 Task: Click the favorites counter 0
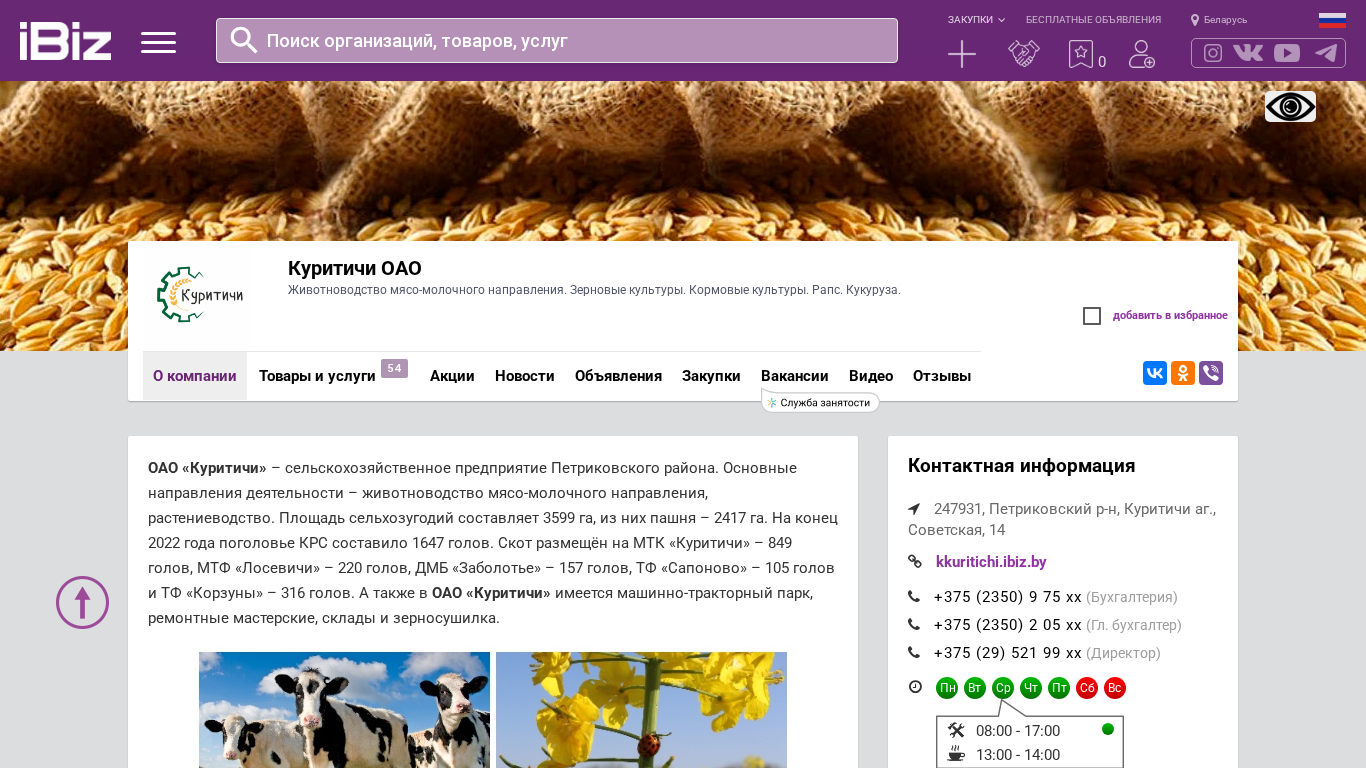click(1102, 62)
